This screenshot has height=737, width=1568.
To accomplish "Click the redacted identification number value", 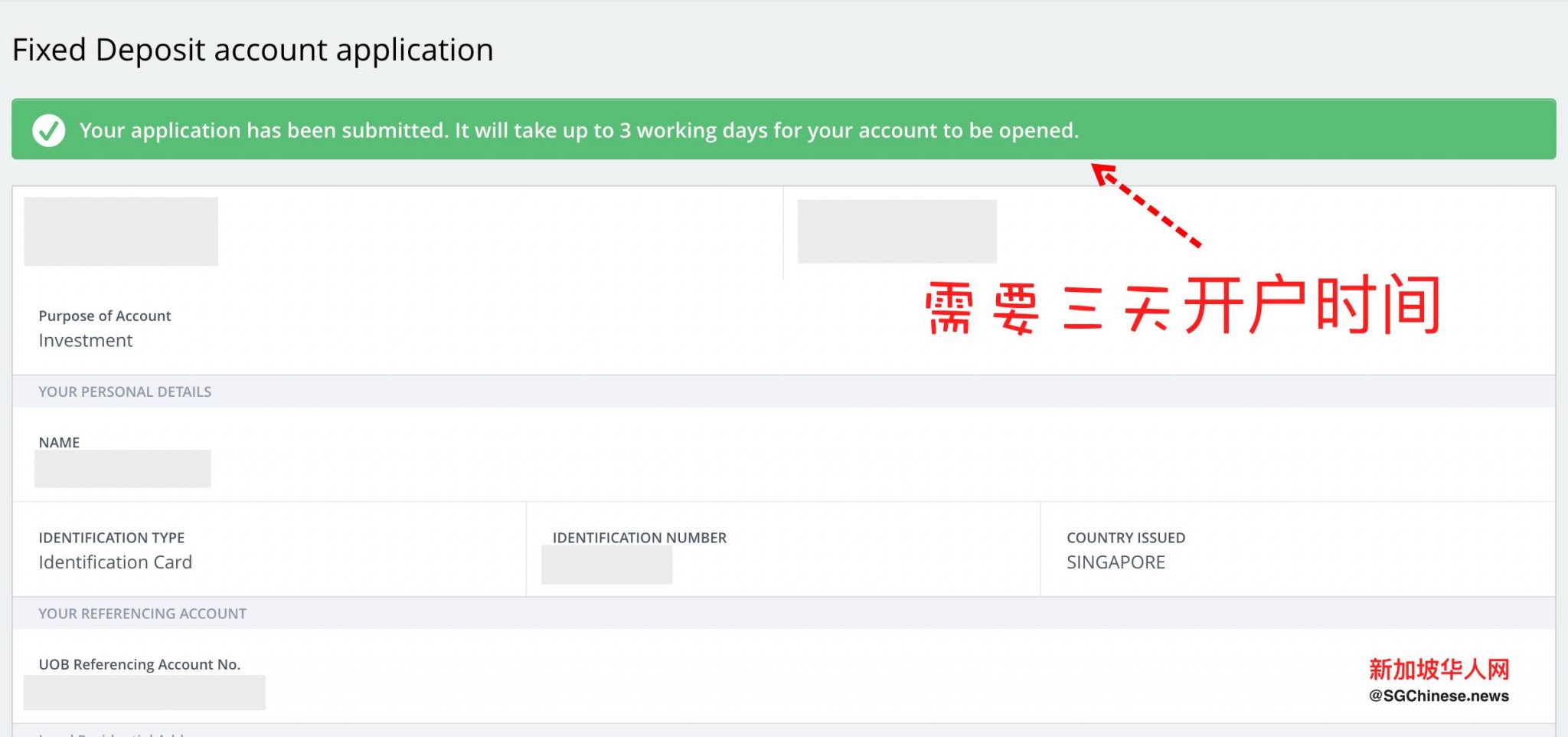I will point(606,565).
